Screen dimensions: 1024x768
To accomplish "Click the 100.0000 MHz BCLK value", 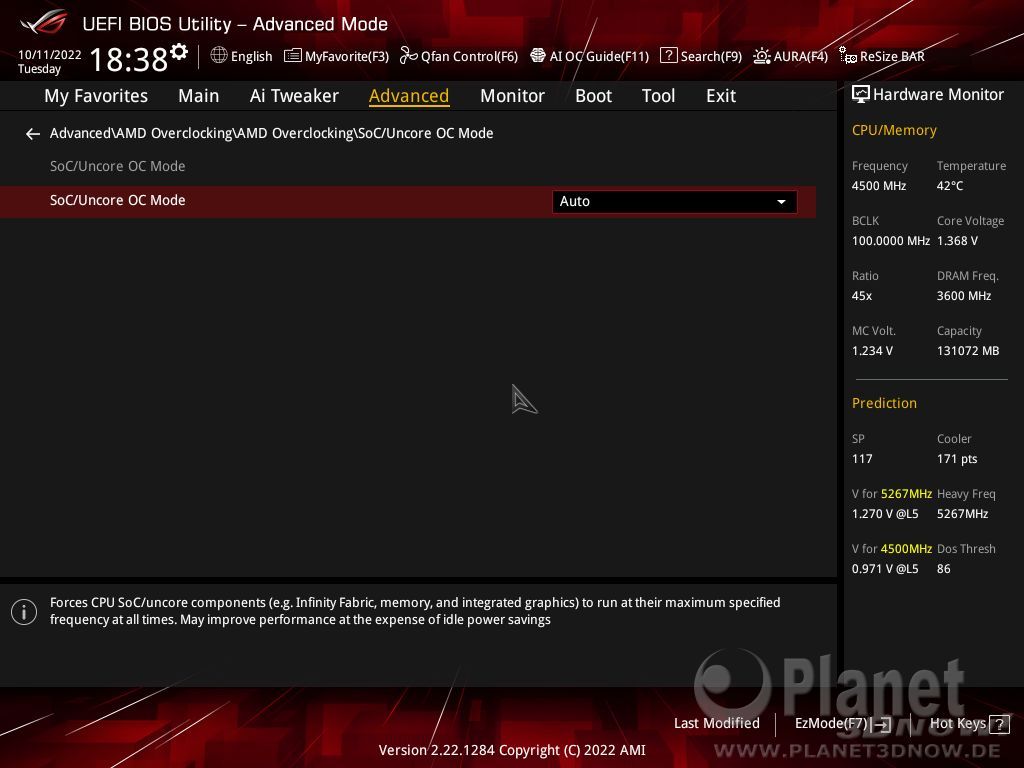I will click(x=891, y=241).
